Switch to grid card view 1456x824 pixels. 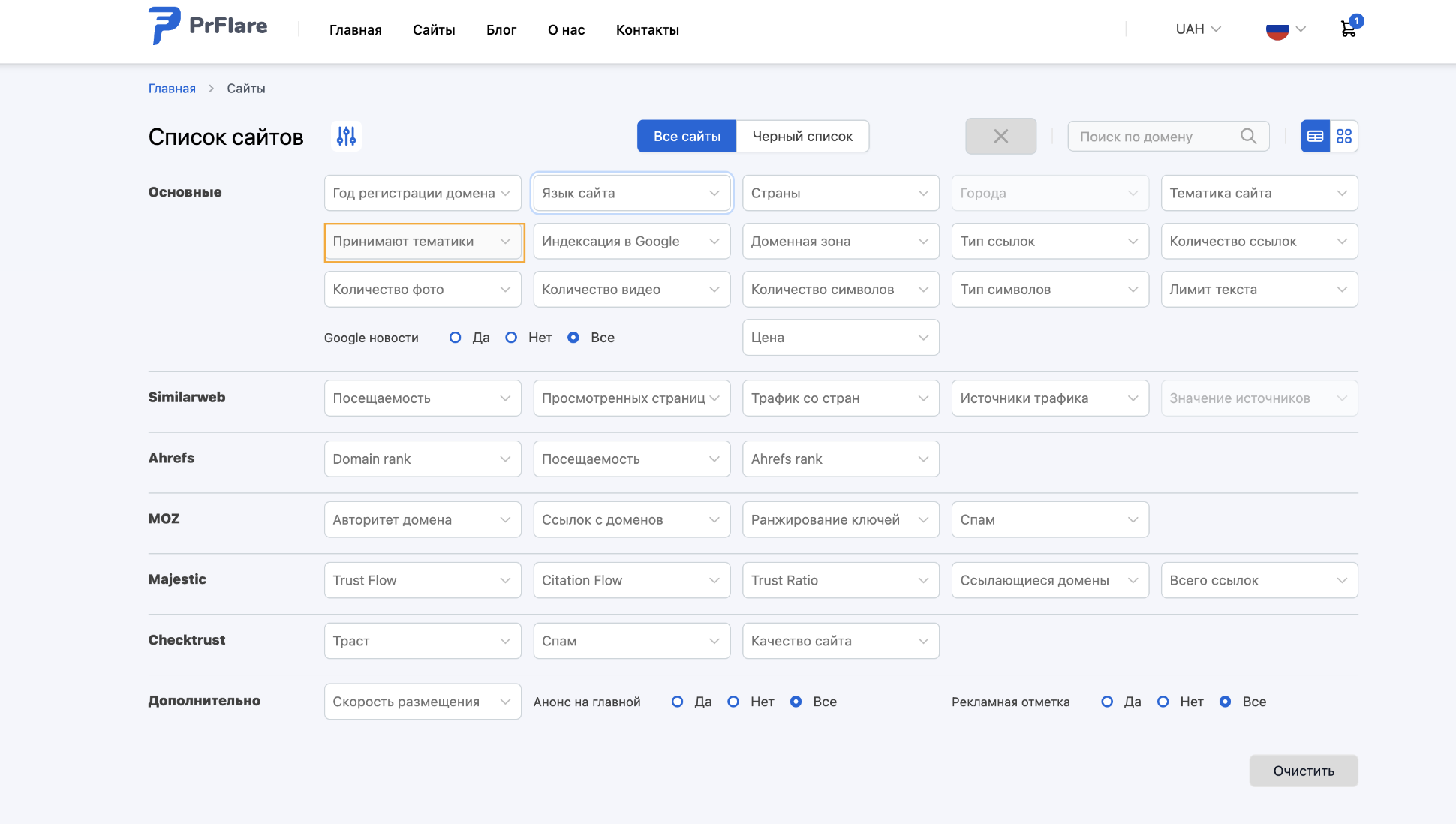tap(1344, 137)
